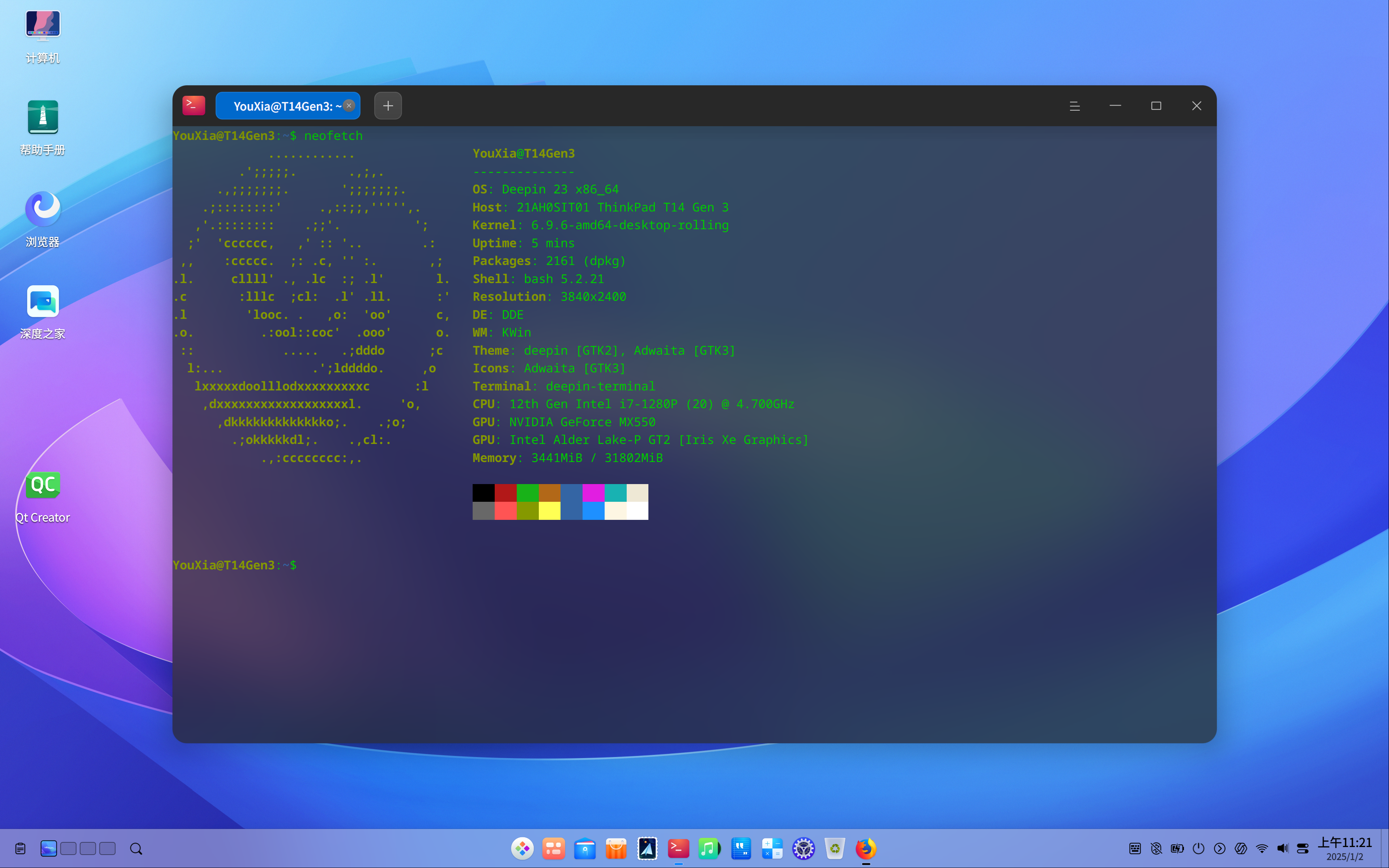Viewport: 1389px width, 868px height.
Task: Open Grand Search in the taskbar
Action: point(136,848)
